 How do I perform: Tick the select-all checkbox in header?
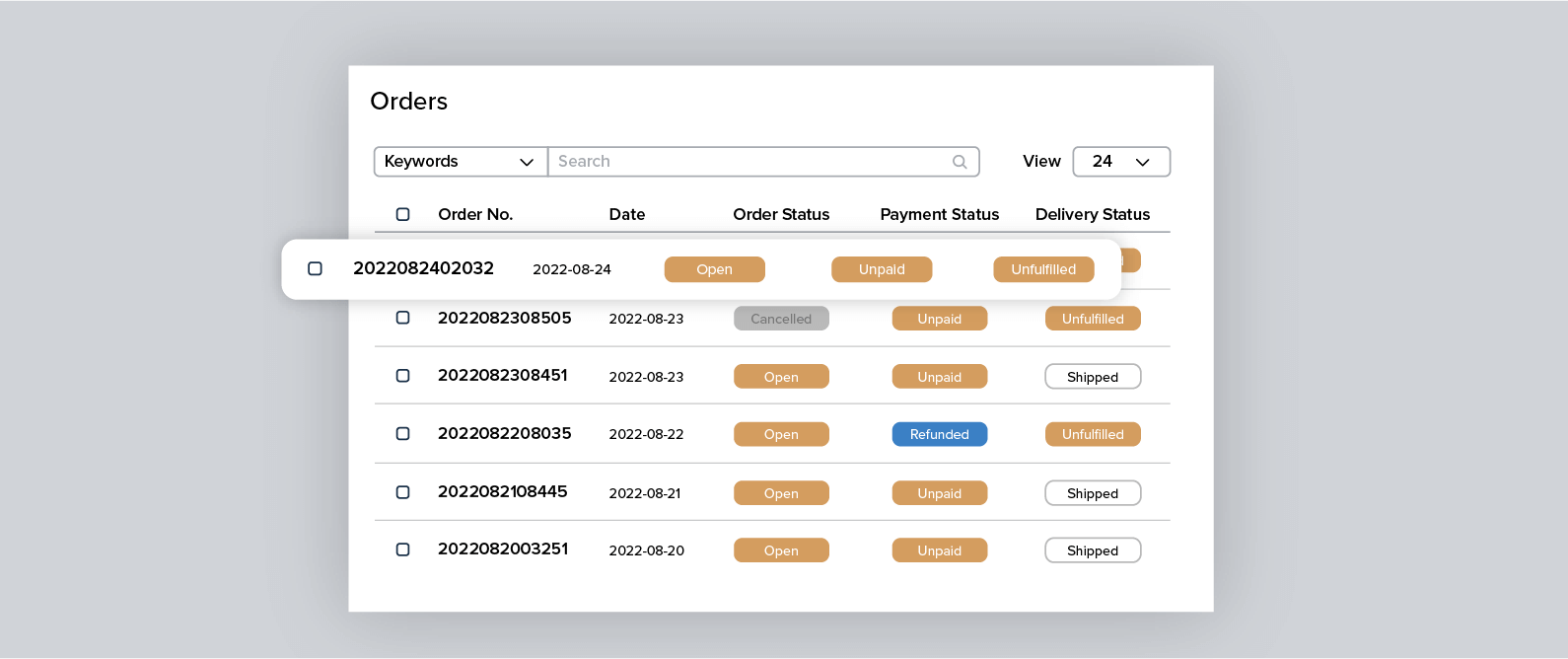[x=402, y=214]
